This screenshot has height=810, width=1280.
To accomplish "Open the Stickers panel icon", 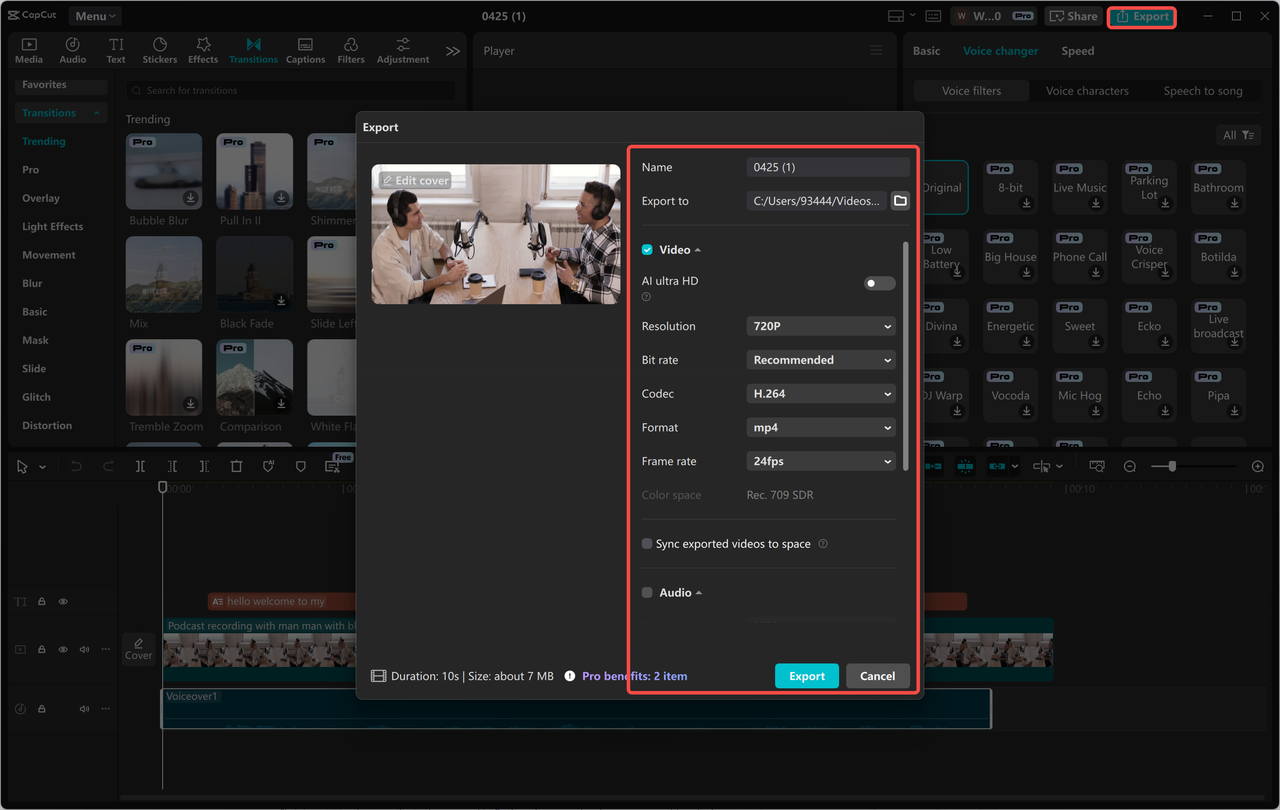I will click(160, 50).
